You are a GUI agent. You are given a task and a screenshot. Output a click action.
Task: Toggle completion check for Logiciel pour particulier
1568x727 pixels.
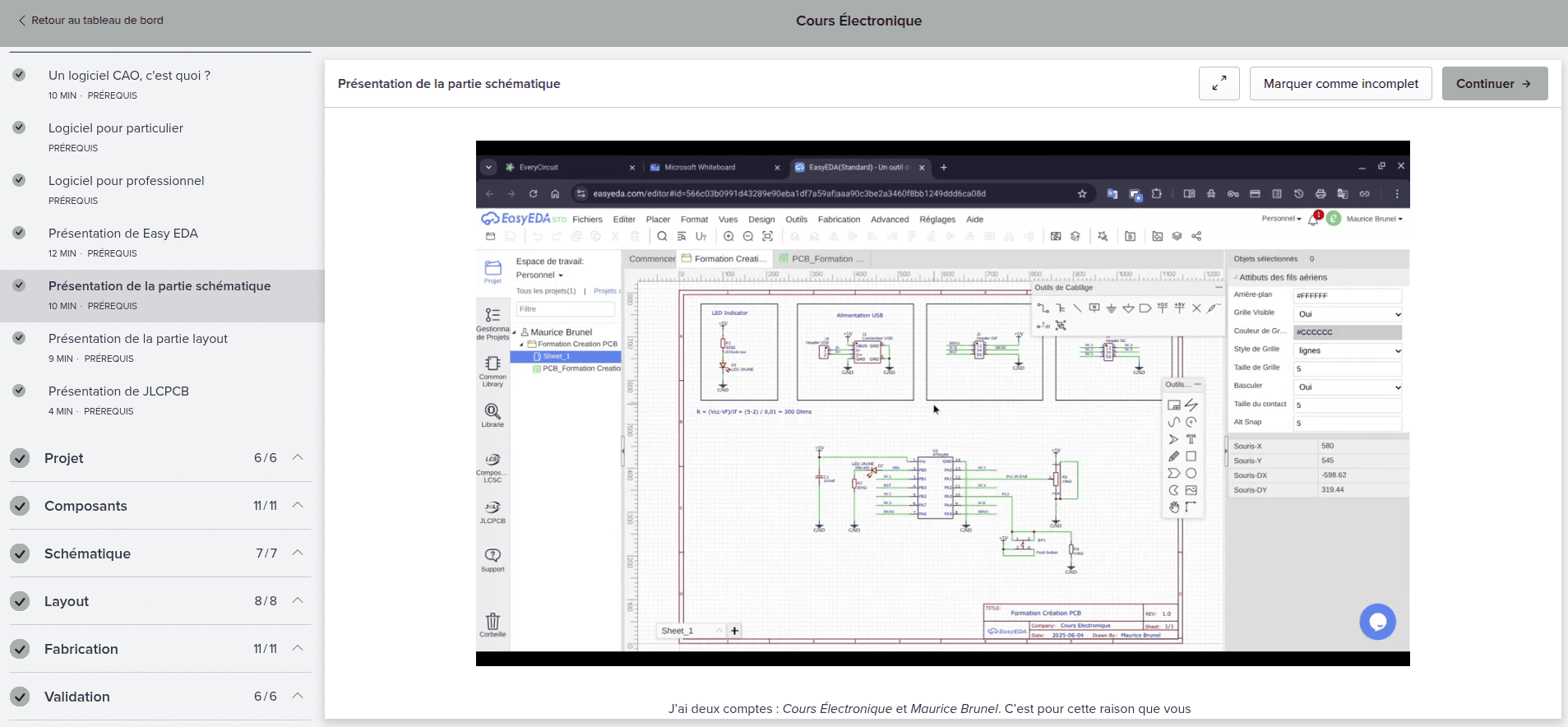pos(19,127)
